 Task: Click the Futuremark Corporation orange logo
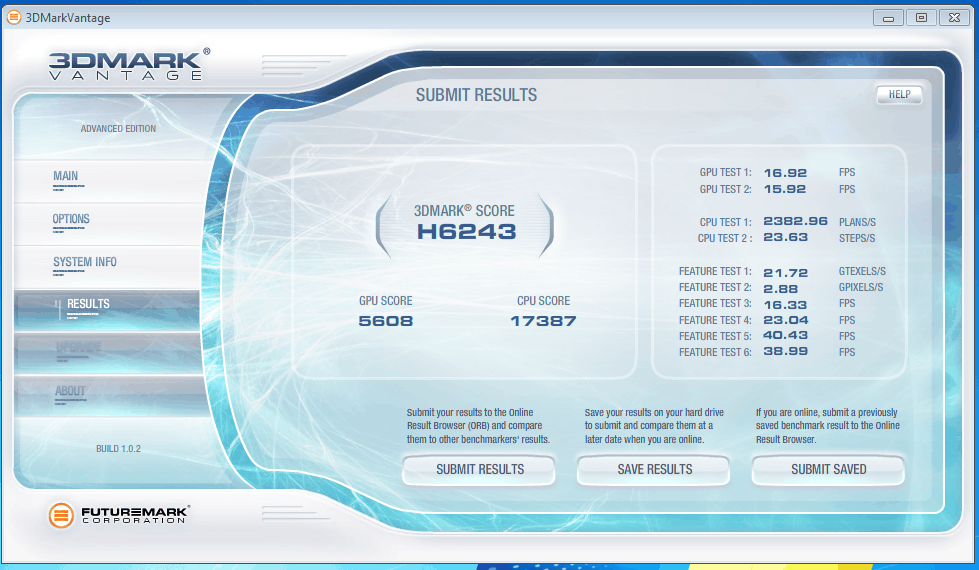pyautogui.click(x=61, y=515)
